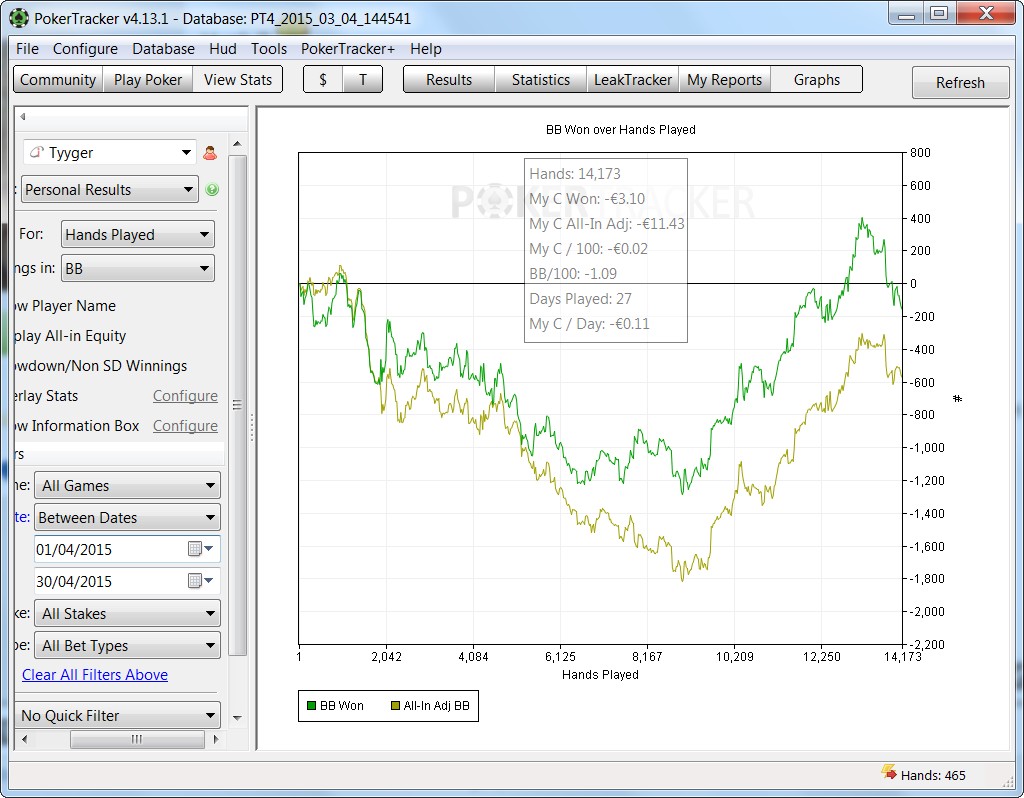
Task: Toggle Showdown/Non SD Winnings option
Action: (101, 366)
